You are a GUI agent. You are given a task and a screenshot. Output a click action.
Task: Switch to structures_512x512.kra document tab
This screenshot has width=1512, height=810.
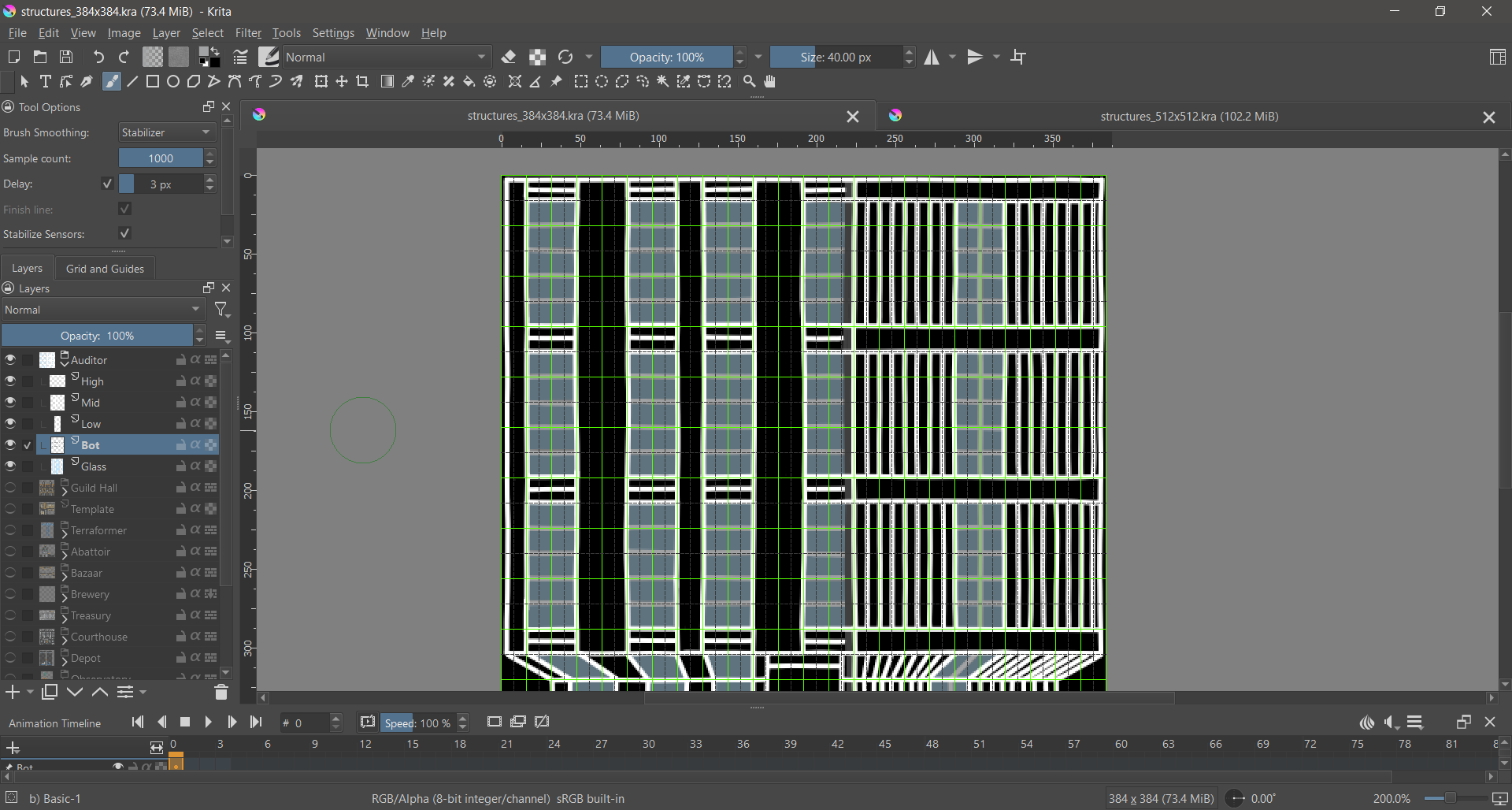point(1188,117)
